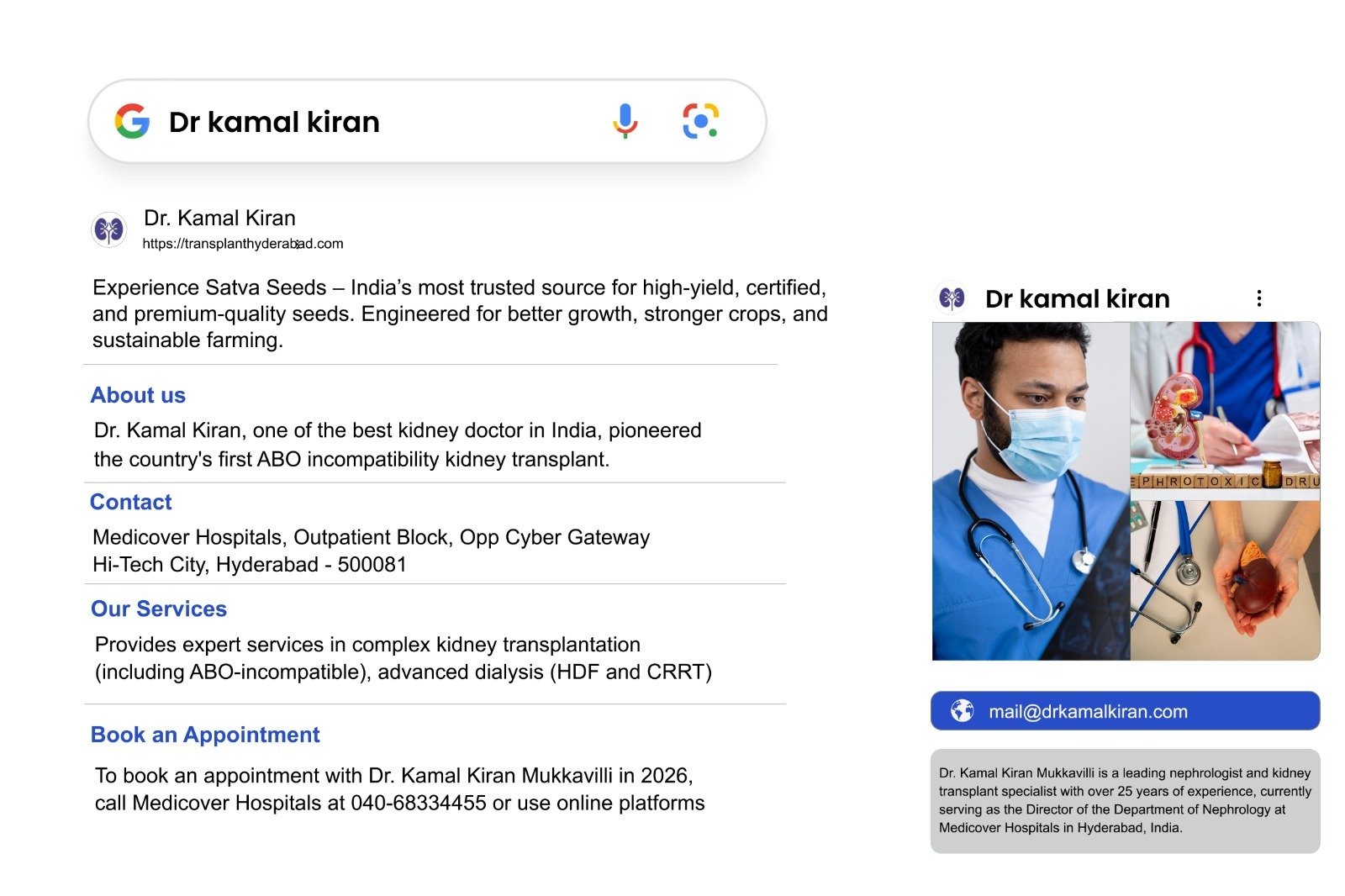Click the kidney favicon beside search result

pyautogui.click(x=108, y=229)
